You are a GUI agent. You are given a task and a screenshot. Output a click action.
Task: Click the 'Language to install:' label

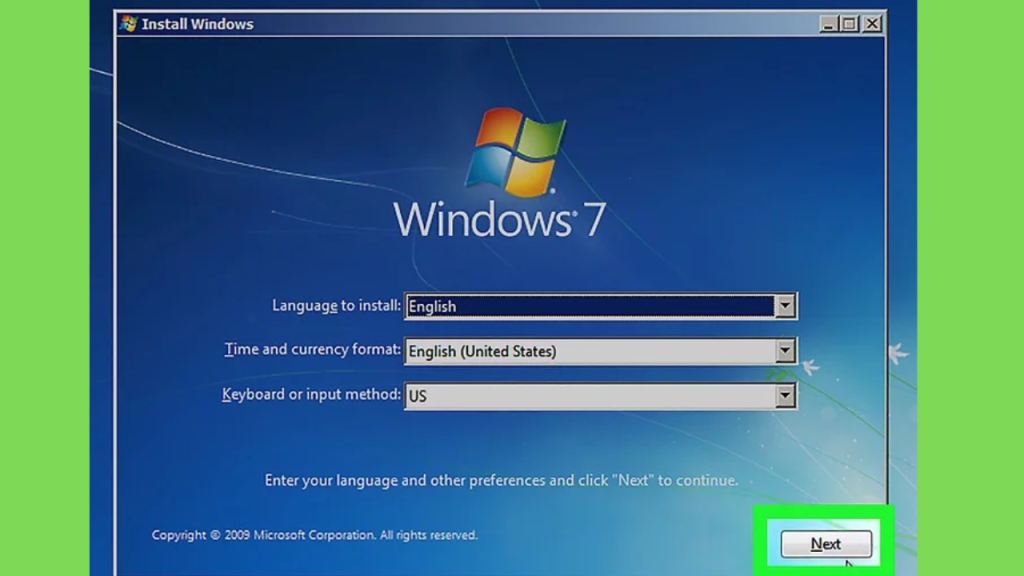(x=336, y=306)
